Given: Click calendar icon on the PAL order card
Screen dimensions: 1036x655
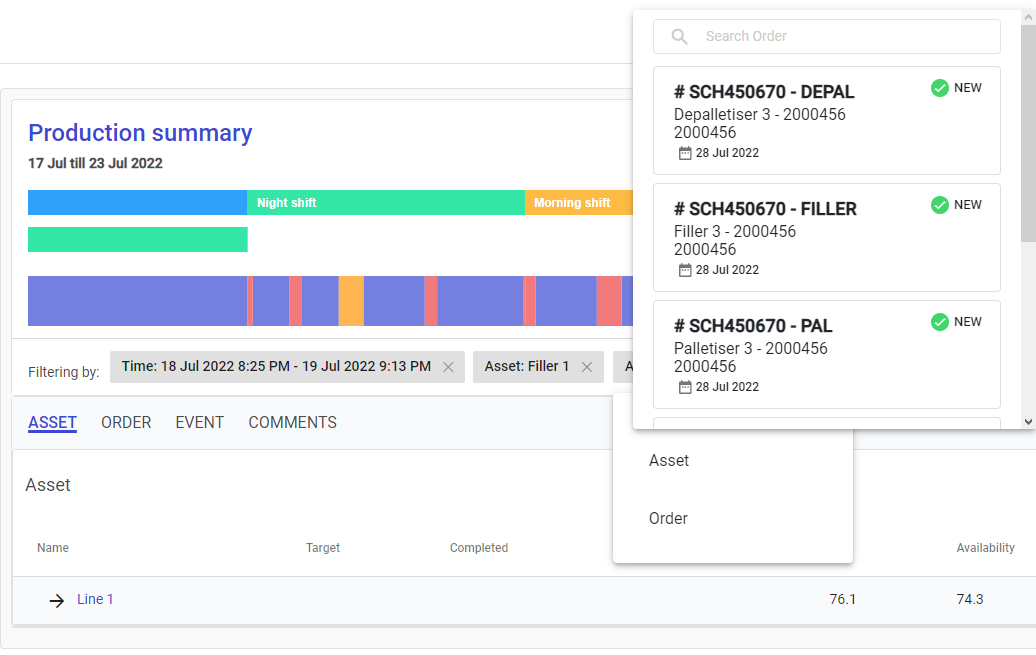Looking at the screenshot, I should pyautogui.click(x=685, y=387).
